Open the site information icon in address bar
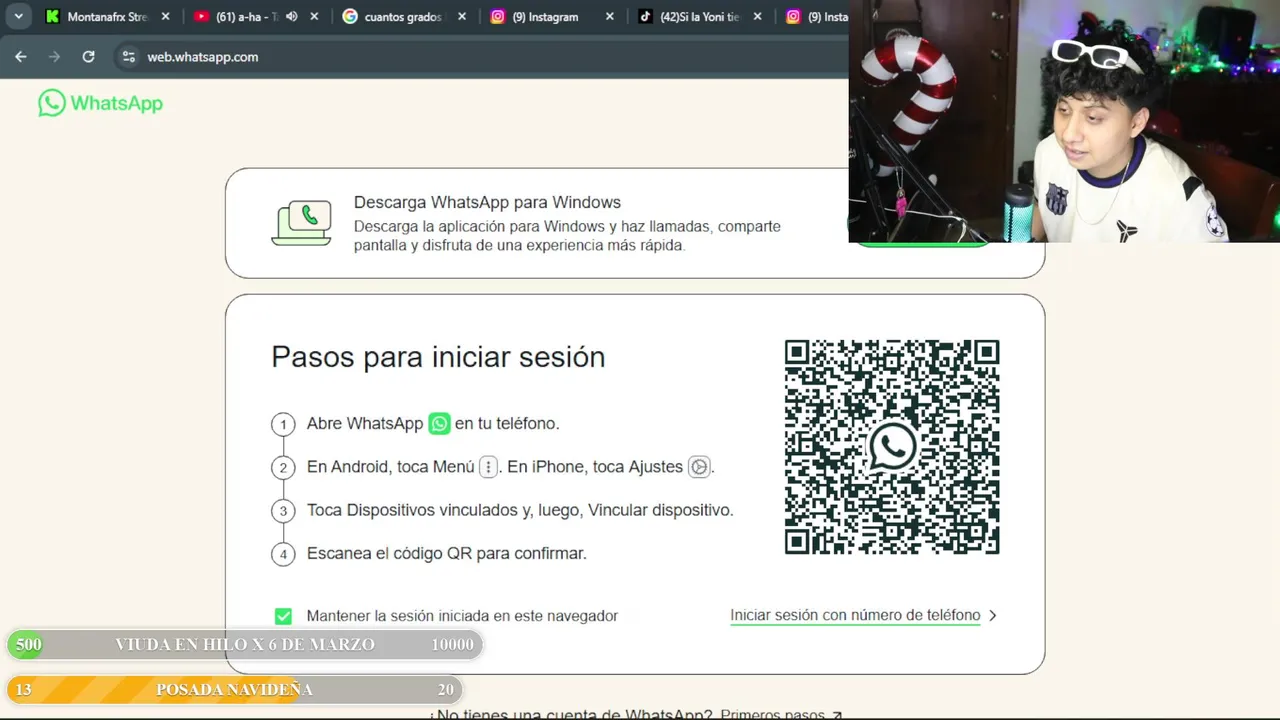 click(x=128, y=57)
